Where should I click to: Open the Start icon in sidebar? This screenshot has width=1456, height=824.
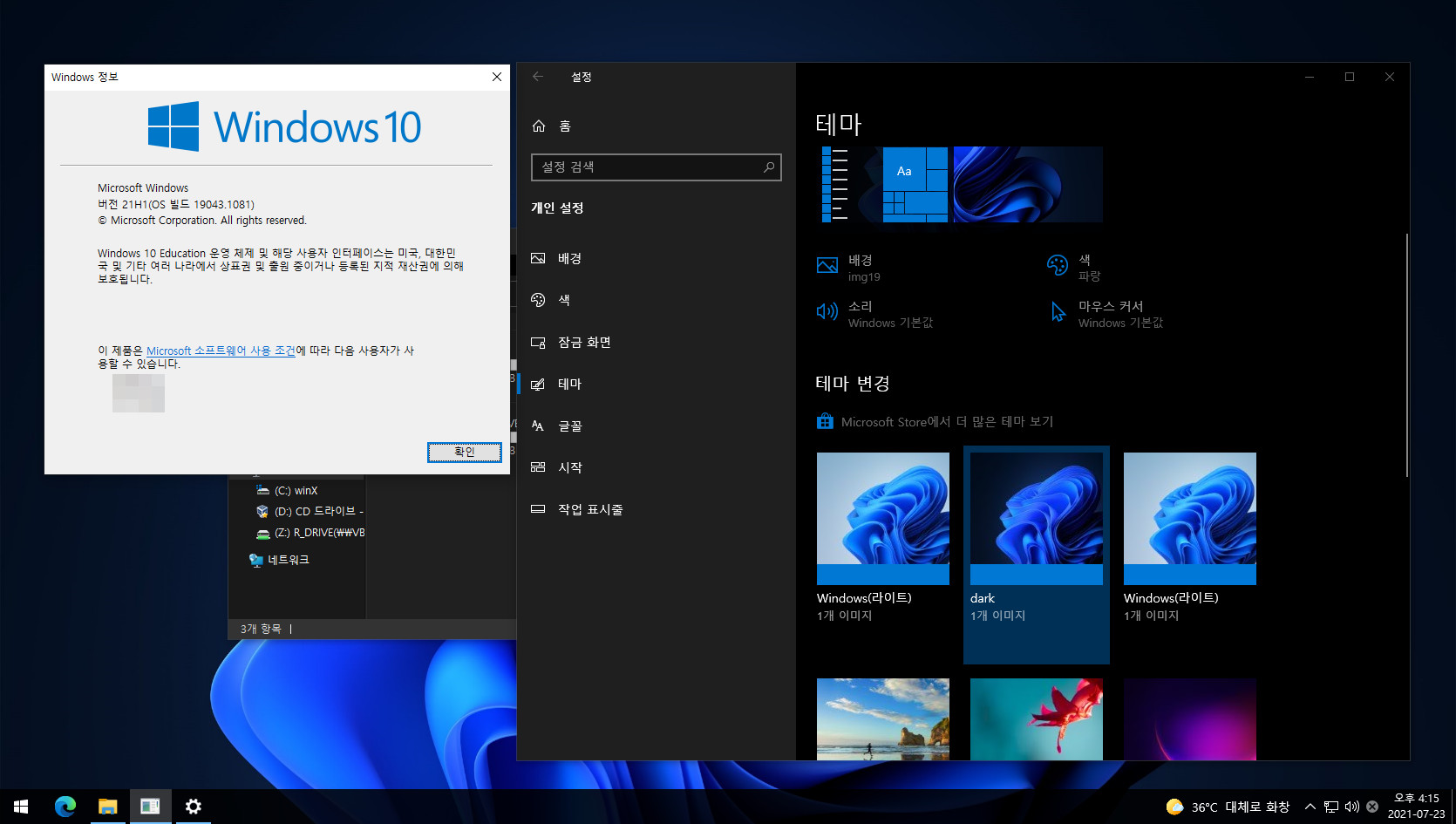[x=538, y=467]
